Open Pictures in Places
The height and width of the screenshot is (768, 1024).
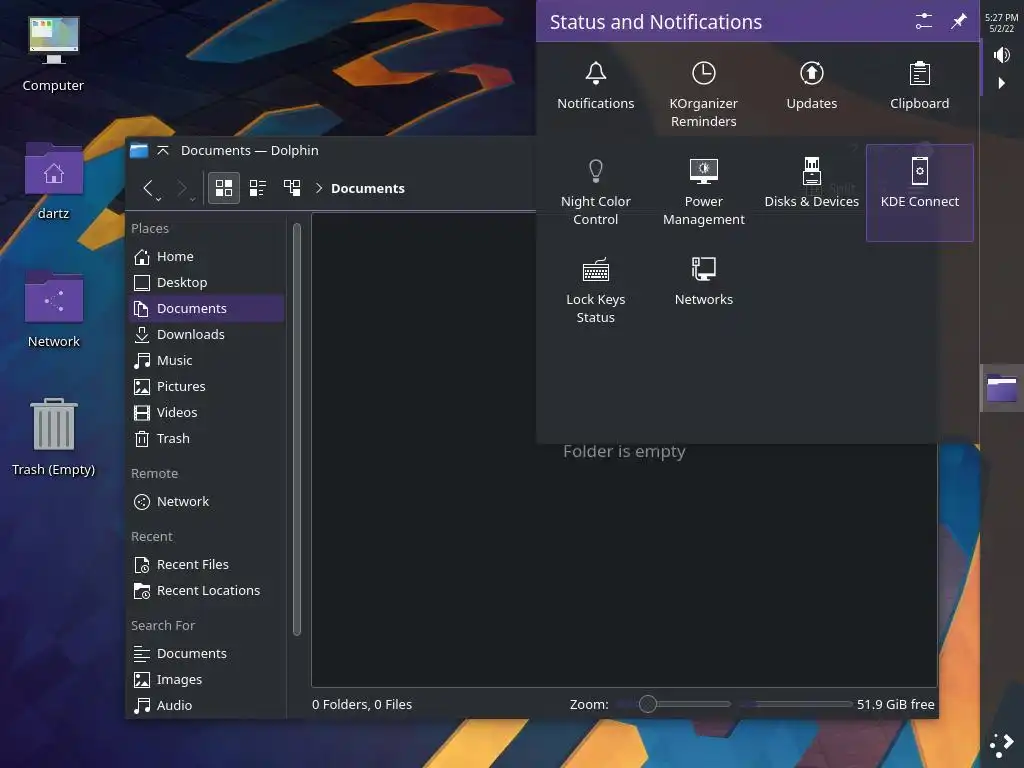(x=206, y=387)
